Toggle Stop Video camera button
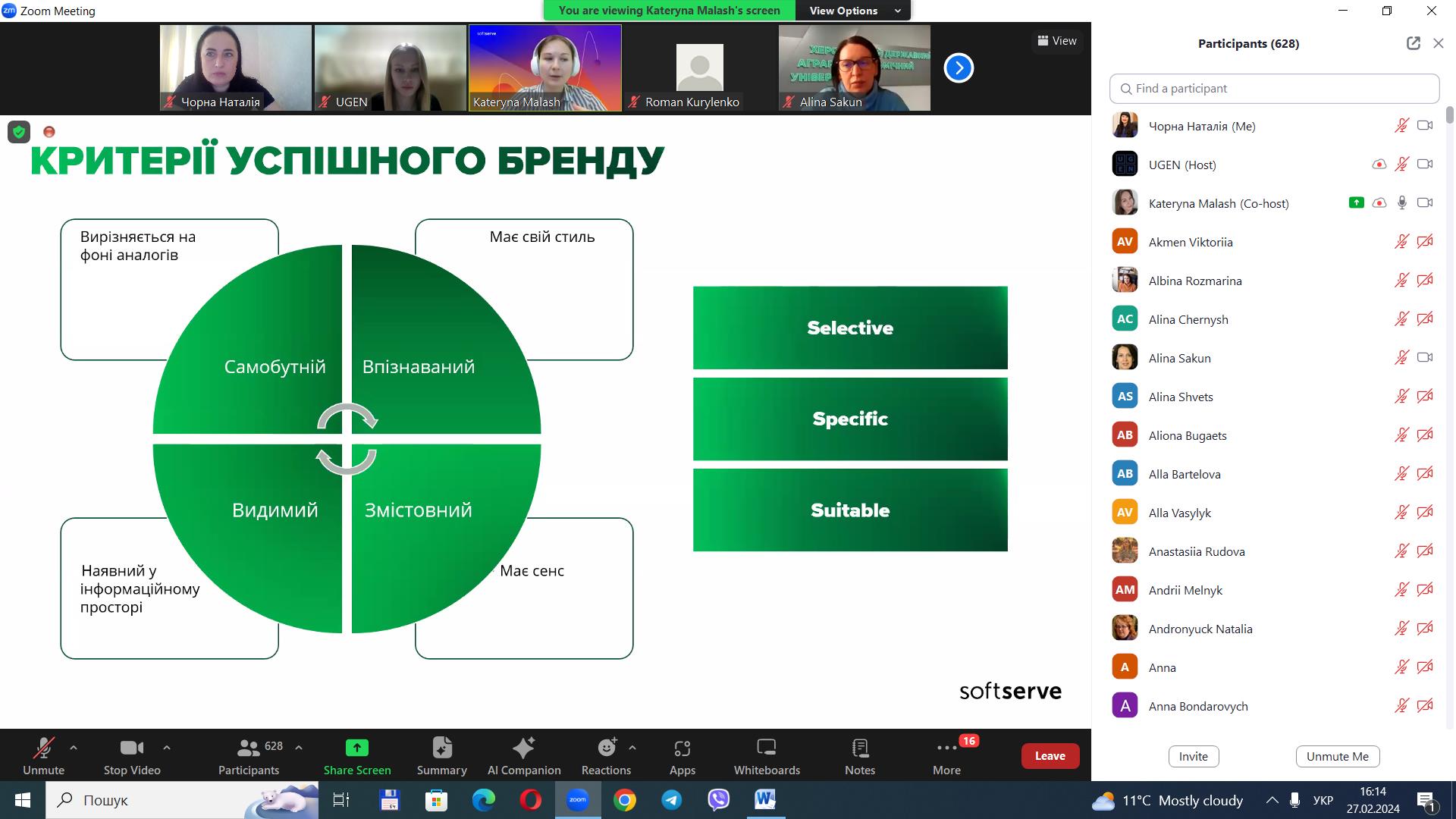Screen dimensions: 1456x819 click(132, 756)
